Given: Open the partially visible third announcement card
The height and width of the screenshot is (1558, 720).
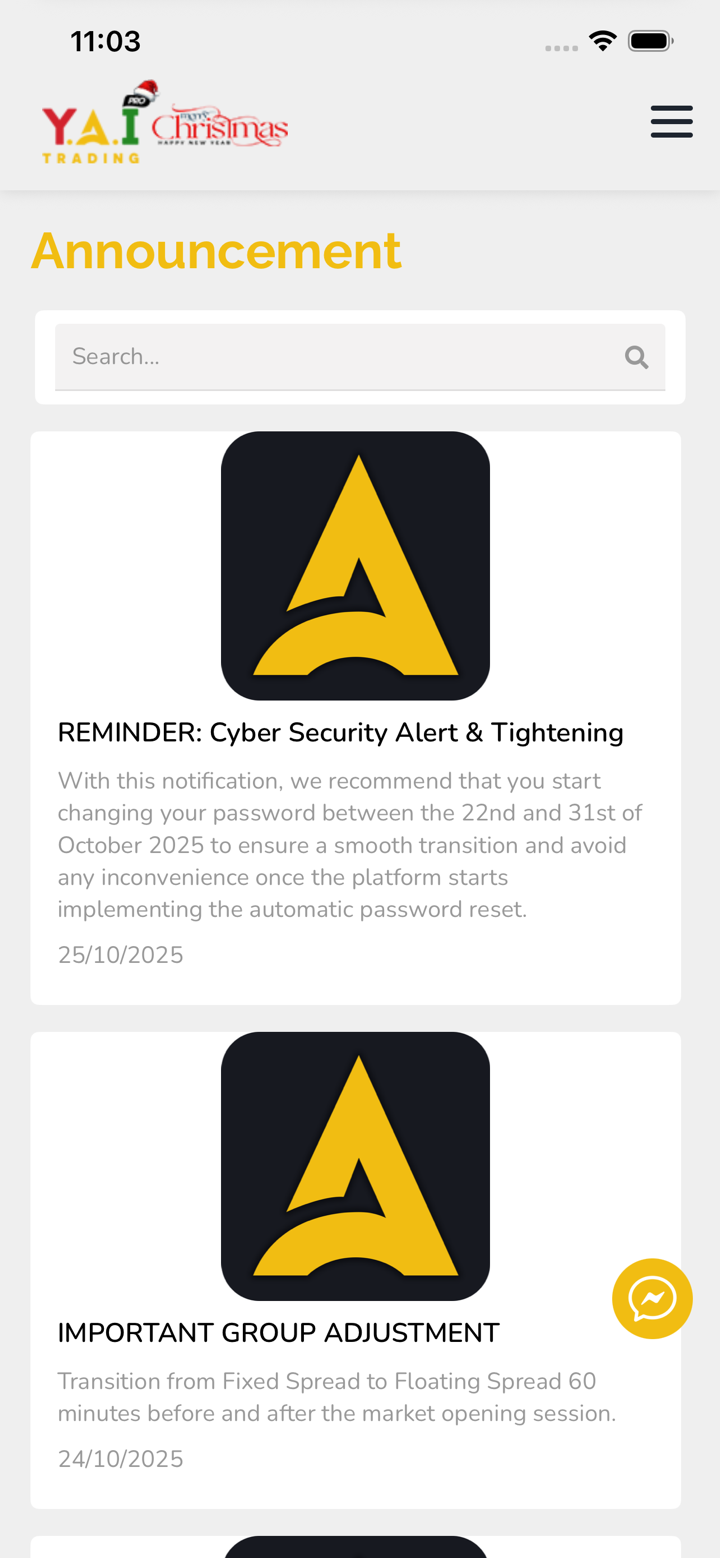Looking at the screenshot, I should [355, 1546].
